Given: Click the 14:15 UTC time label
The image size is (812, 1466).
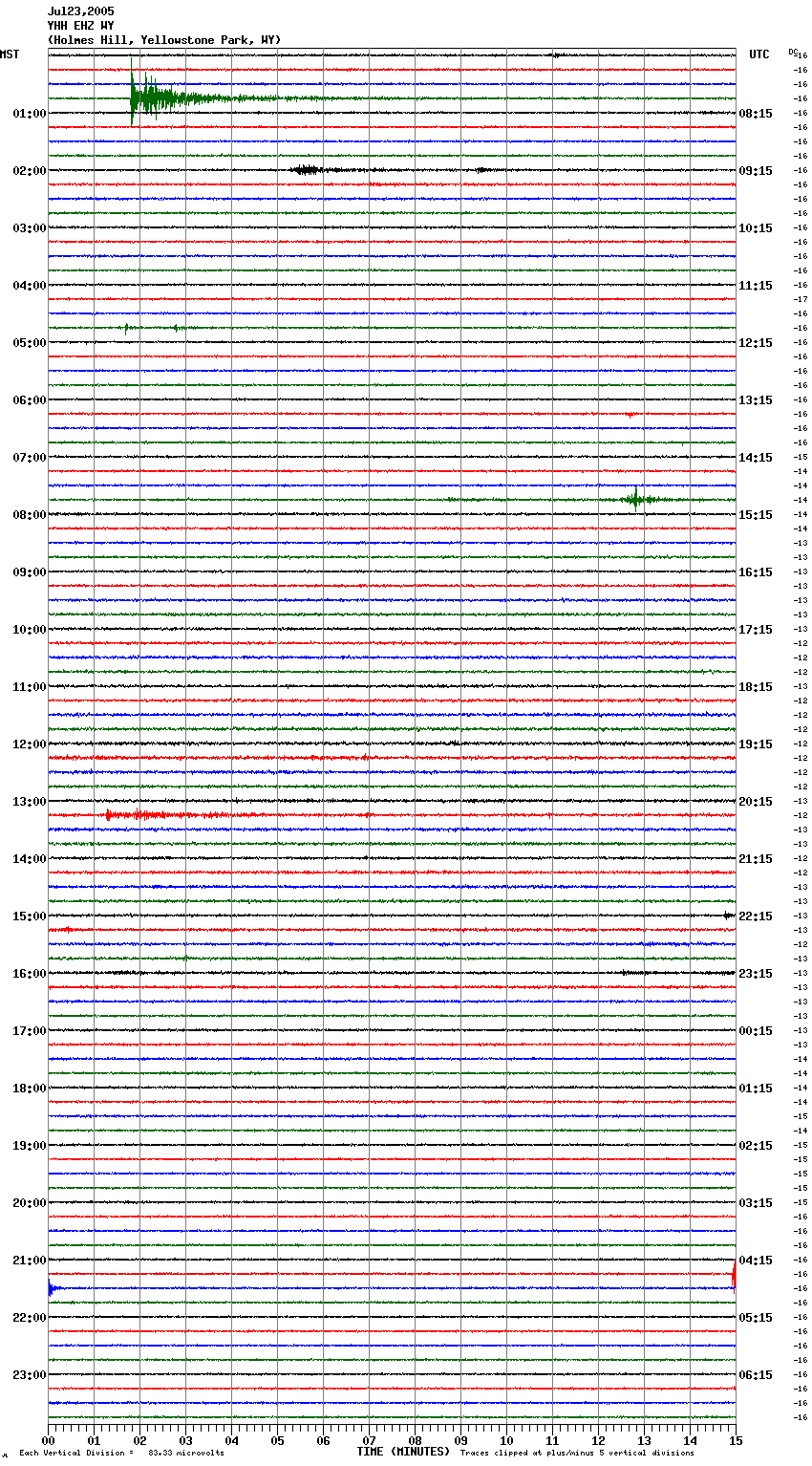Looking at the screenshot, I should click(756, 458).
